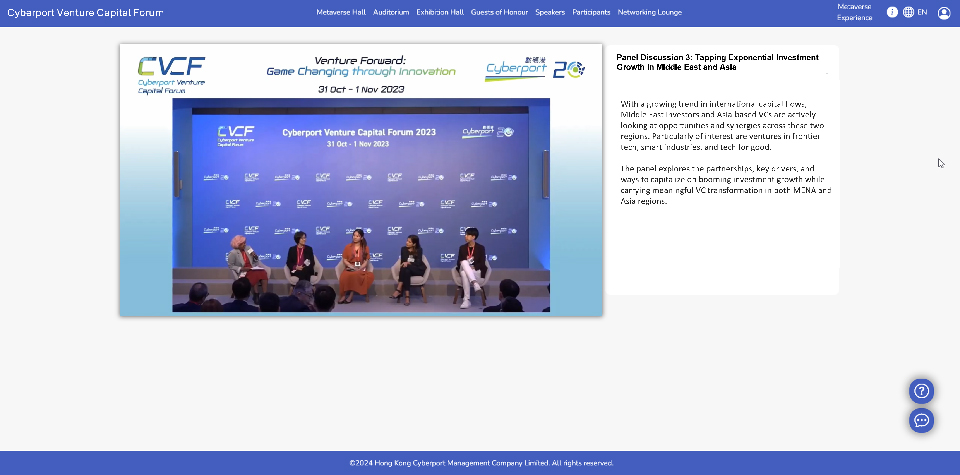Play the panel discussion video
Image resolution: width=960 pixels, height=475 pixels.
coord(361,204)
